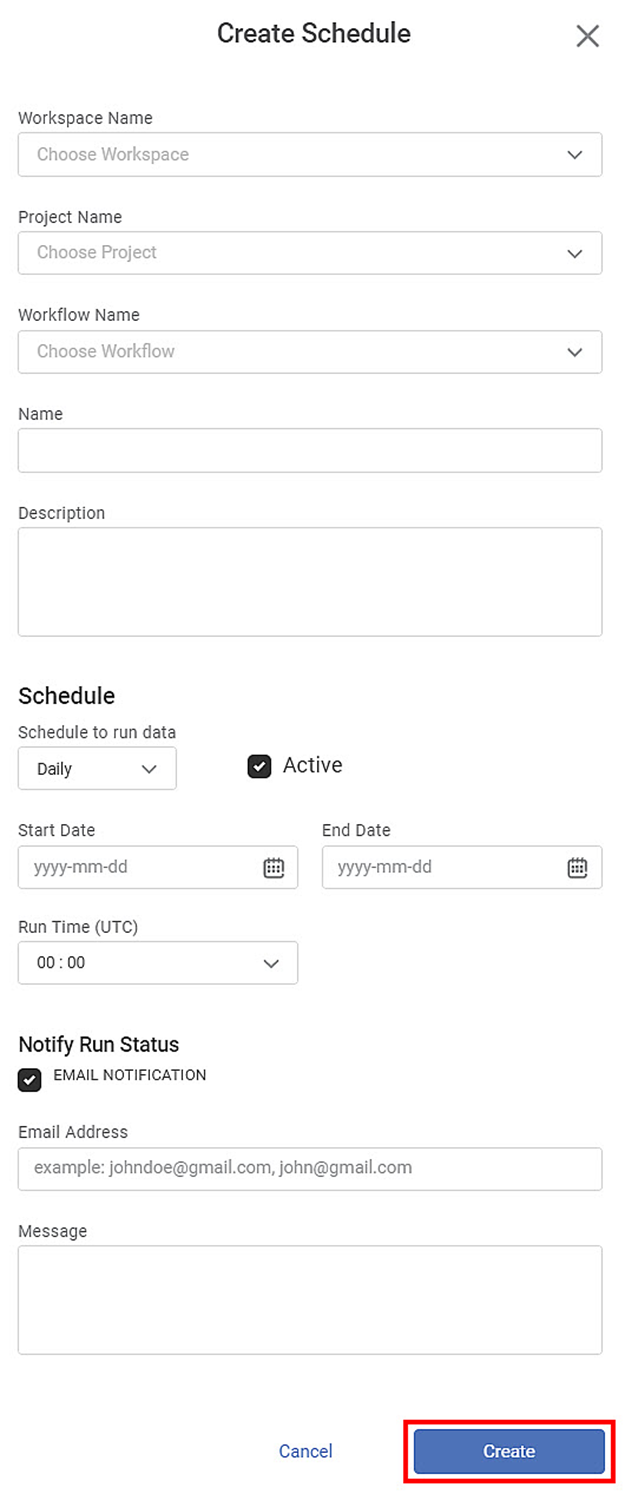625x1494 pixels.
Task: Change the Daily schedule frequency dropdown
Action: [x=97, y=769]
